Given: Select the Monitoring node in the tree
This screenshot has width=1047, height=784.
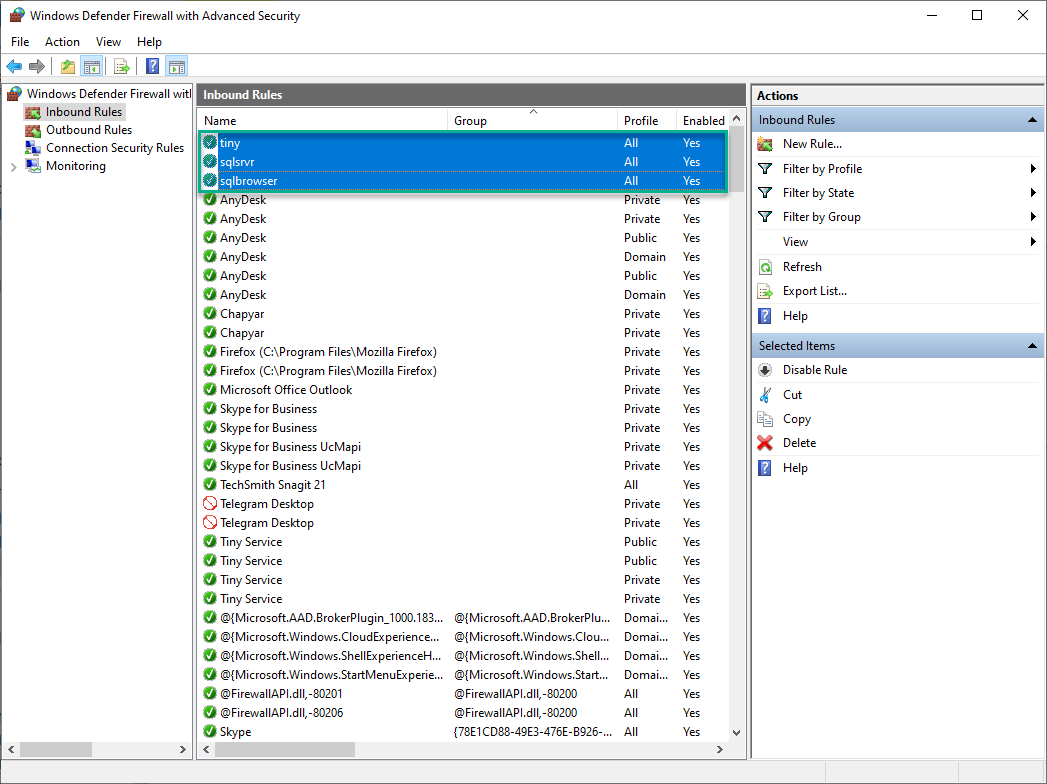Looking at the screenshot, I should (75, 166).
